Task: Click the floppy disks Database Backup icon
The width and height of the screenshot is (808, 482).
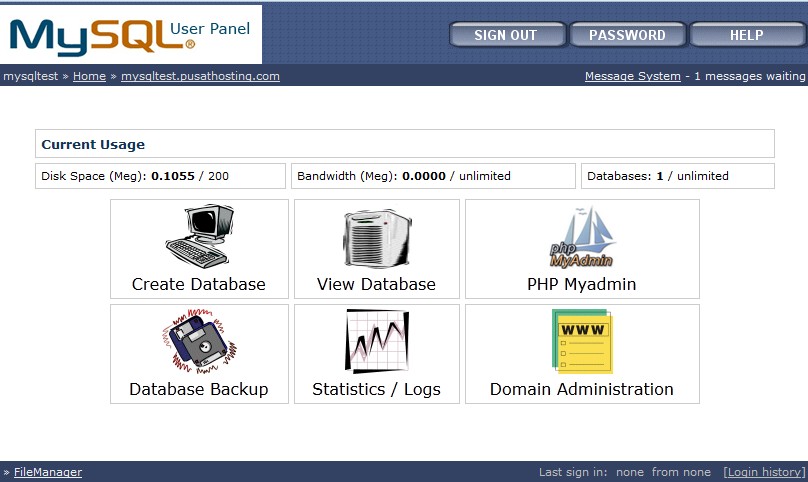Action: tap(199, 341)
